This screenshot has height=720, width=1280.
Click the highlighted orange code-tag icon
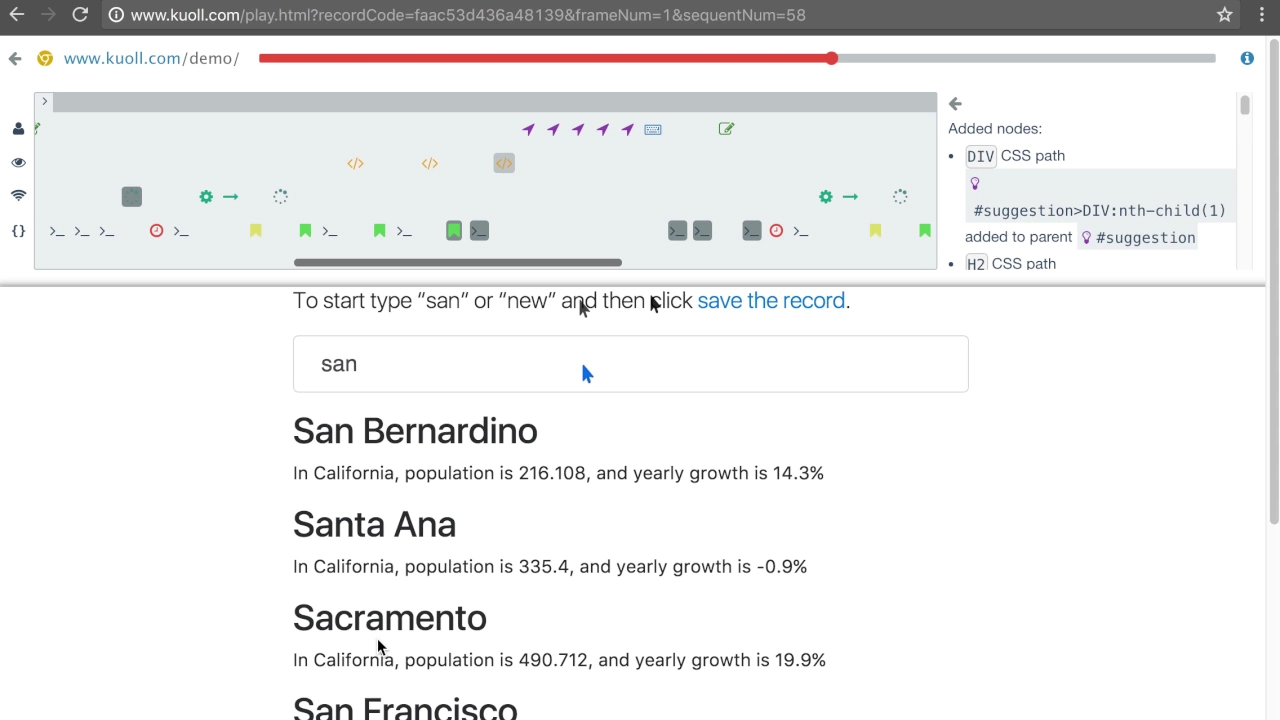tap(504, 163)
